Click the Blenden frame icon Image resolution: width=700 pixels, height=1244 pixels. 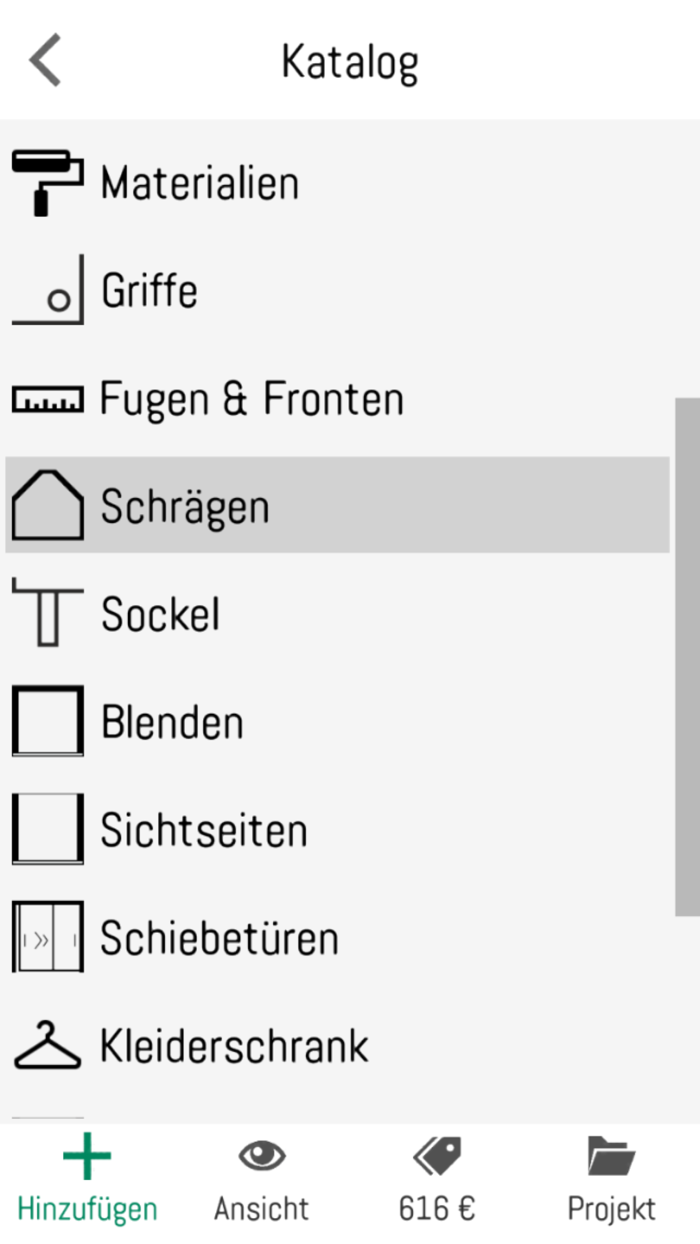coord(45,722)
